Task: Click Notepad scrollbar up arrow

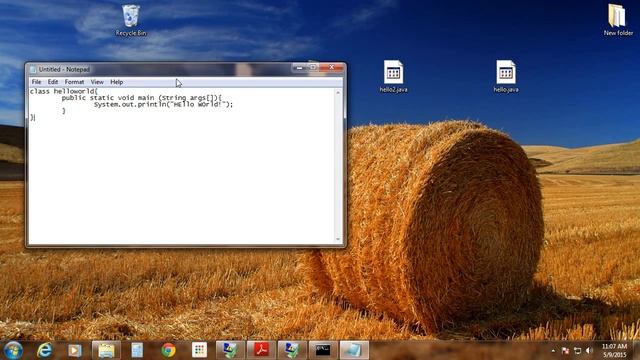Action: point(338,93)
